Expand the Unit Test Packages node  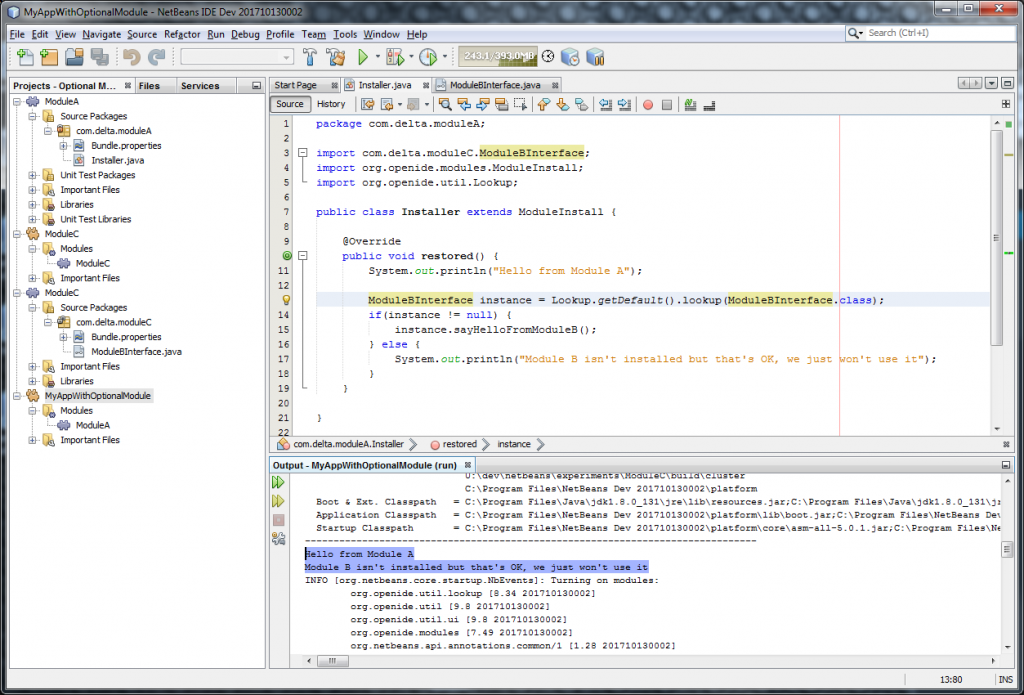33,175
